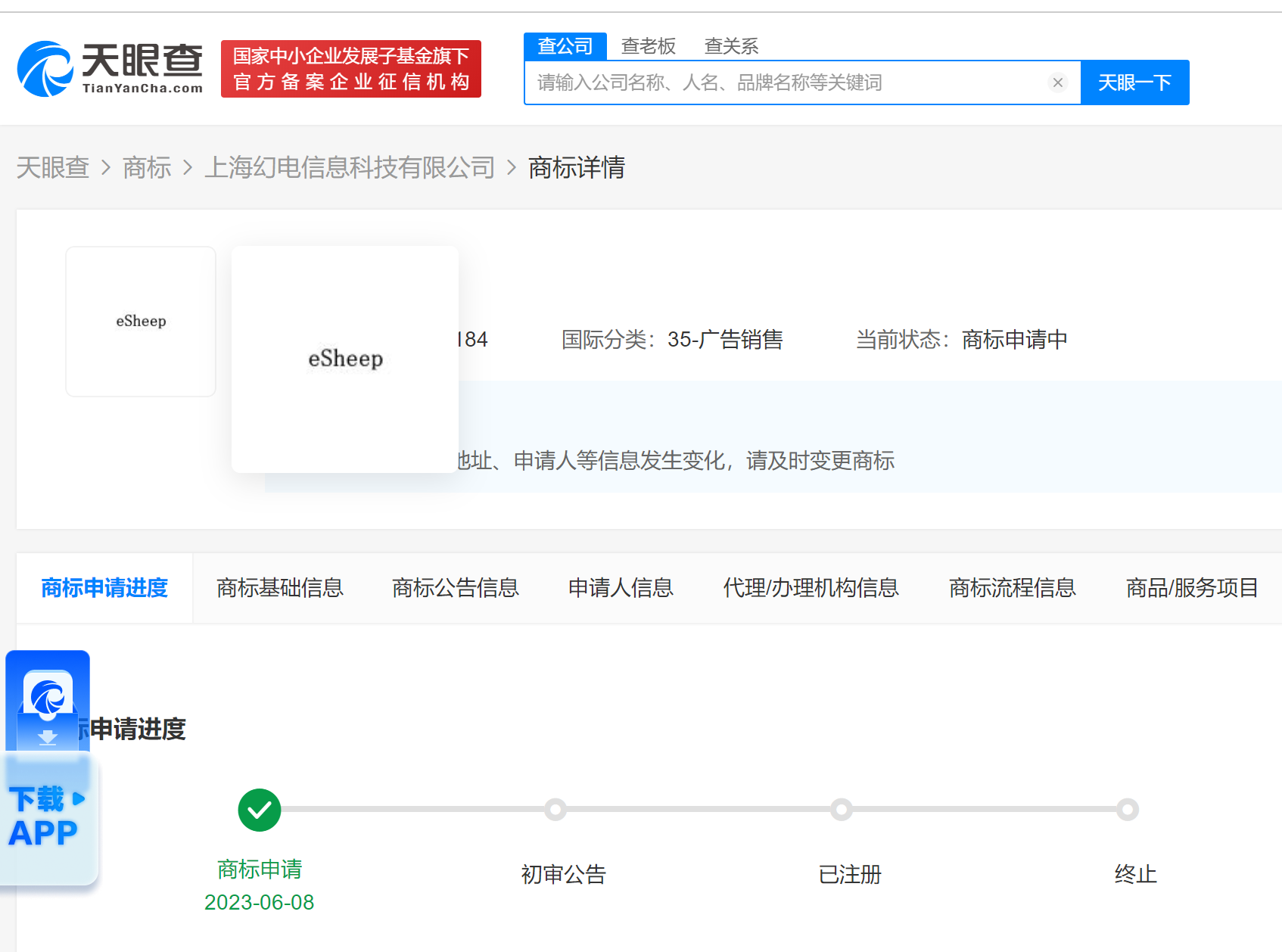Click the enlarged eSheep trademark preview
Image resolution: width=1282 pixels, height=952 pixels.
[x=345, y=359]
